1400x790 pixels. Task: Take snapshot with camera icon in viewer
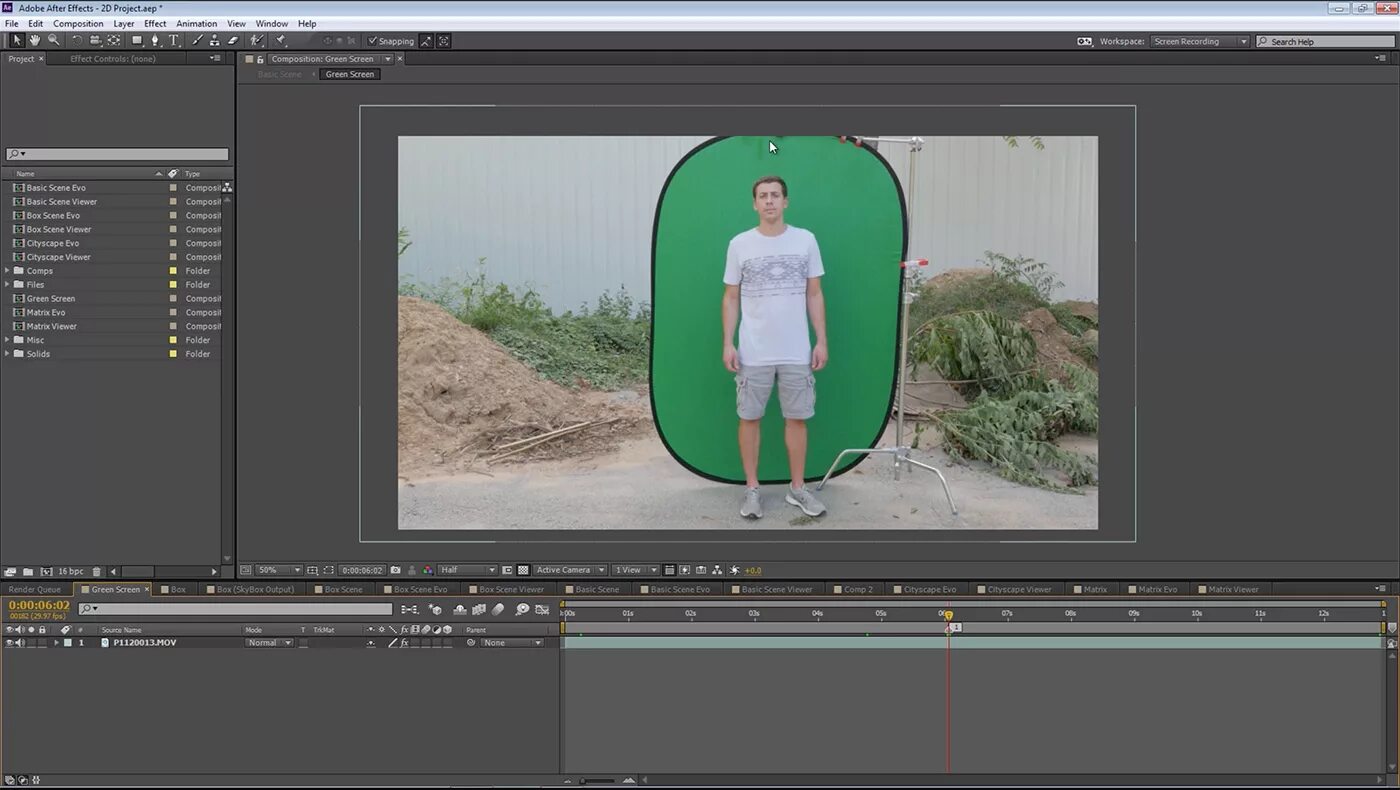coord(395,570)
